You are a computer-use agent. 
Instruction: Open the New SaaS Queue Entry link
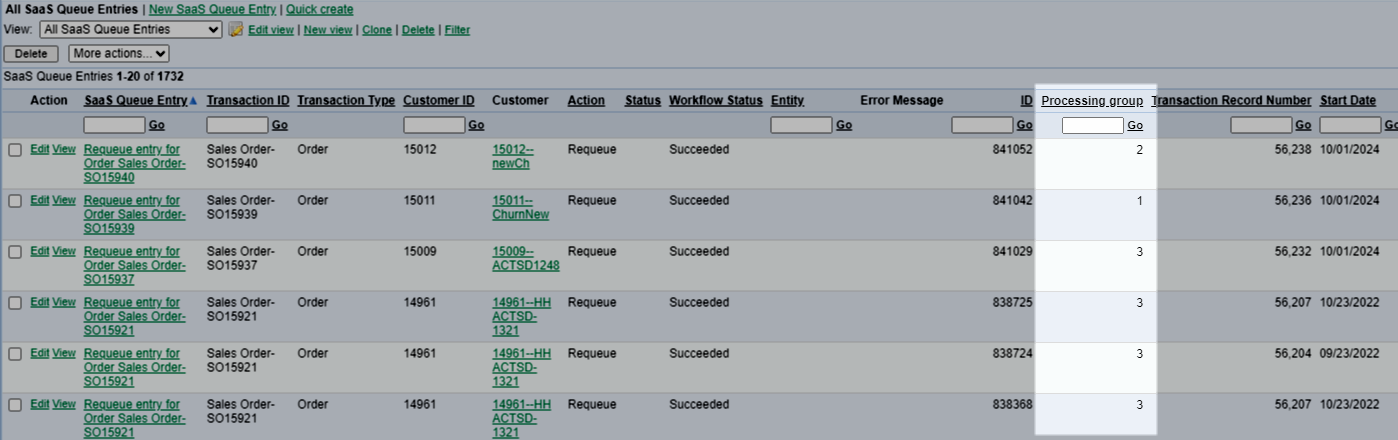click(214, 9)
